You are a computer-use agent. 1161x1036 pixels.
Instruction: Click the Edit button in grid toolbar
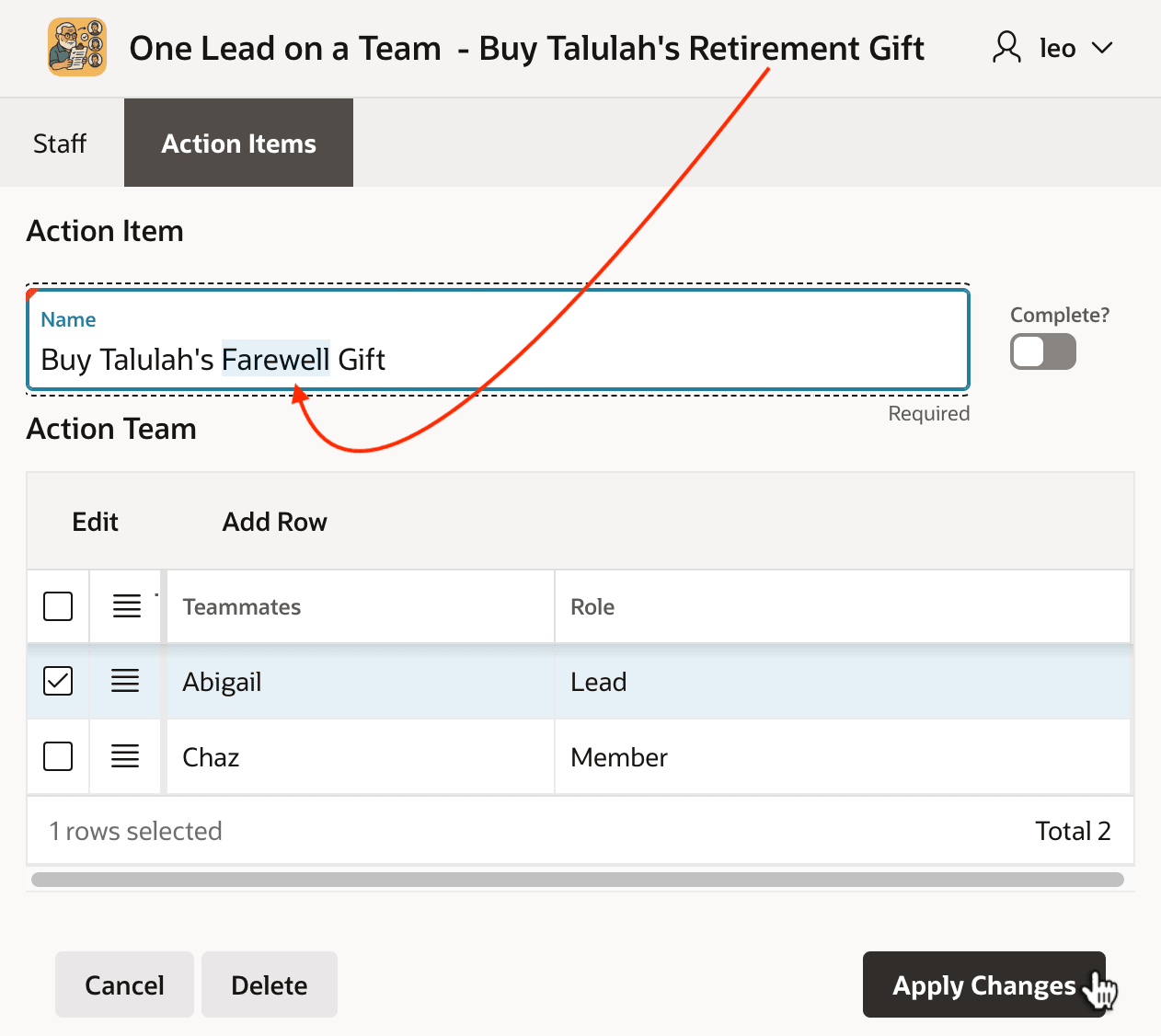96,522
